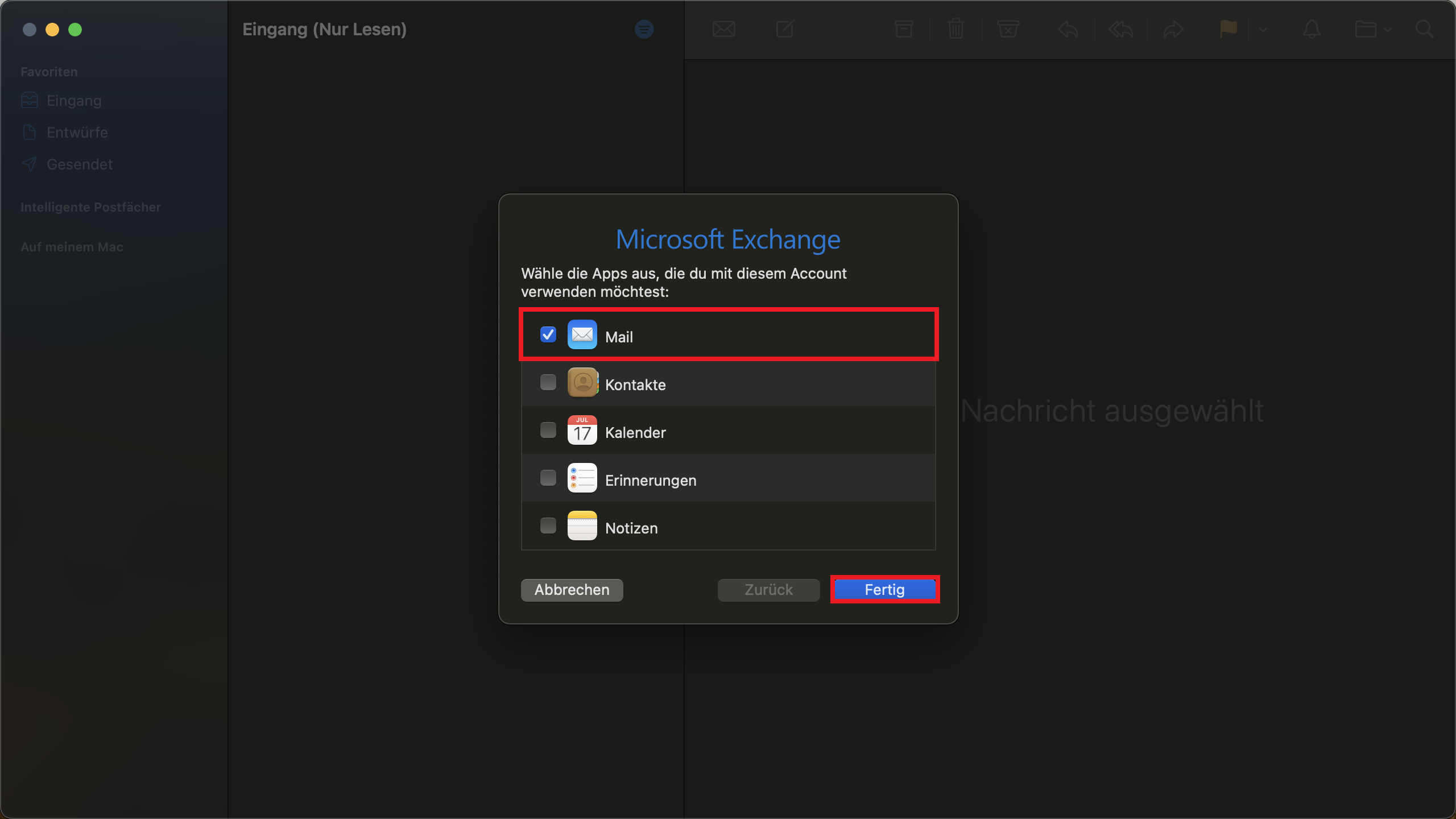
Task: Open the flag color dropdown arrow
Action: click(x=1263, y=30)
